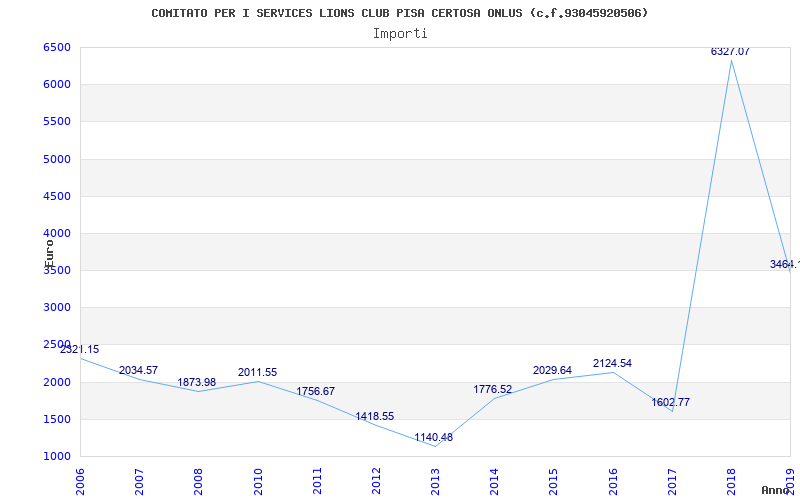Click the 2321.15 data label
The height and width of the screenshot is (500, 800).
coord(80,349)
